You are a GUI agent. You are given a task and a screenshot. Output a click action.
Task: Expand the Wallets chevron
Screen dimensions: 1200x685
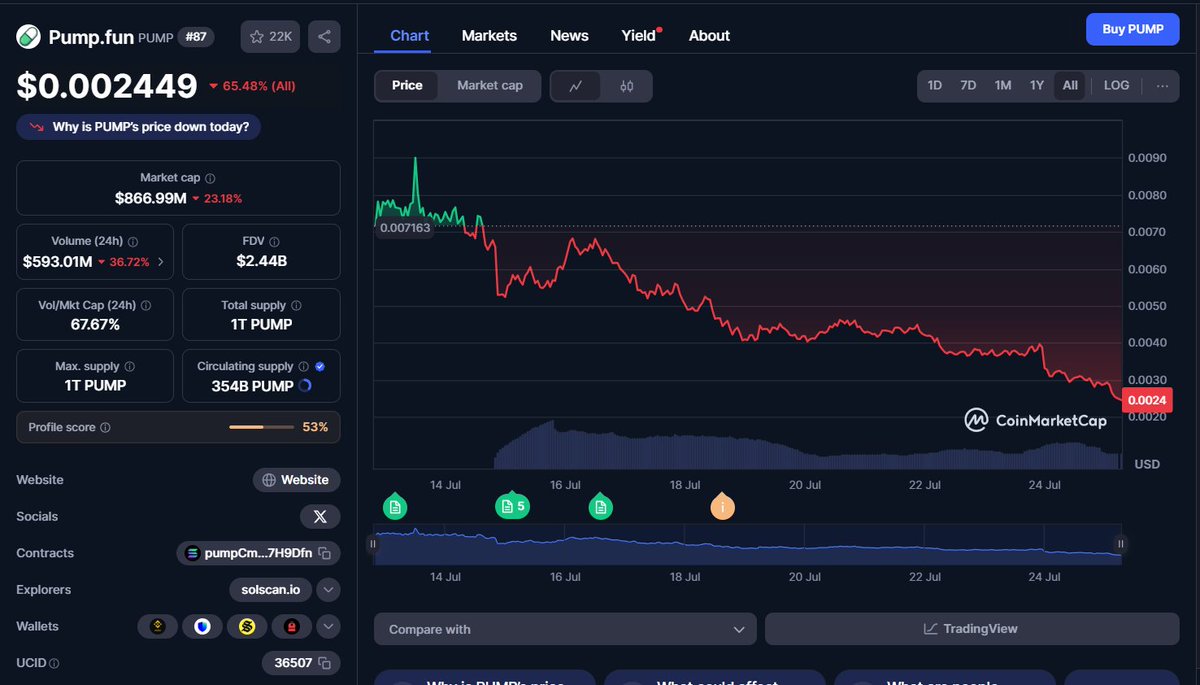pyautogui.click(x=328, y=627)
